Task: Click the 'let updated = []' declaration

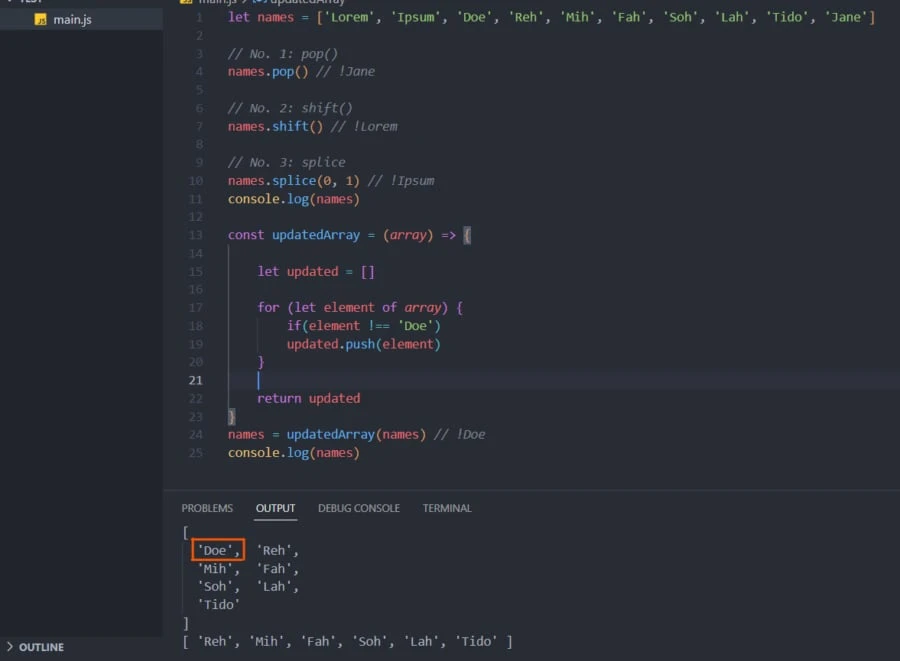Action: 315,271
